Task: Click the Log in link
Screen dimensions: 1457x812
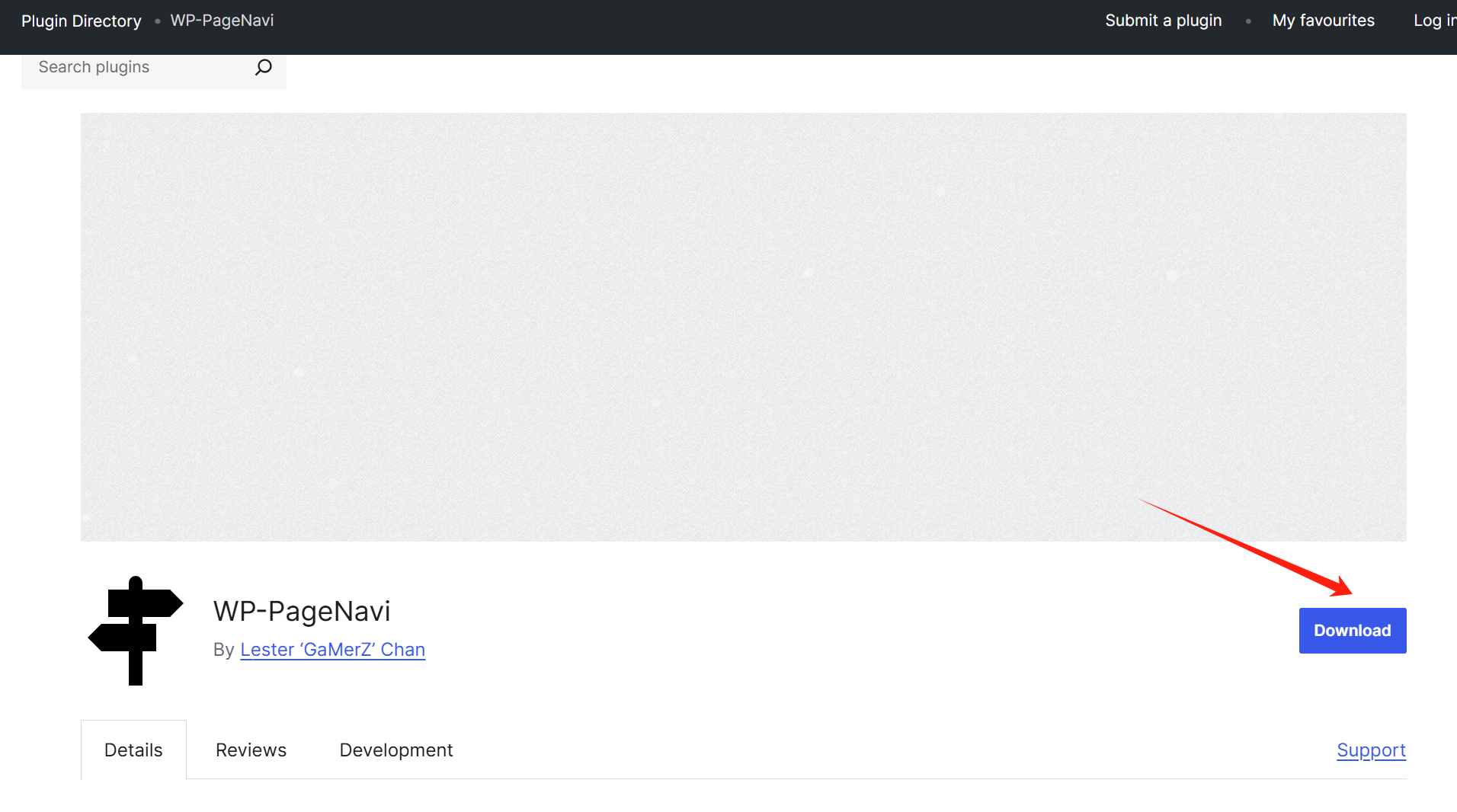Action: click(1435, 21)
